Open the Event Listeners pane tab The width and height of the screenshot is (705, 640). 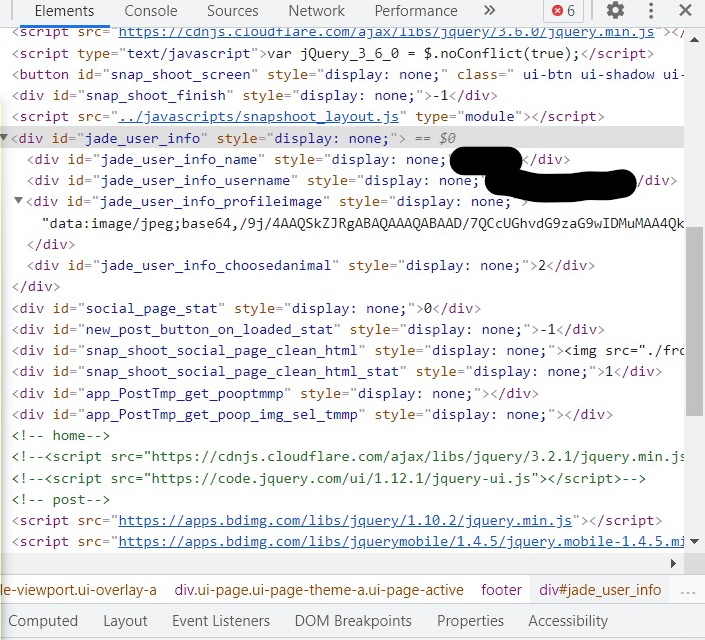(221, 621)
